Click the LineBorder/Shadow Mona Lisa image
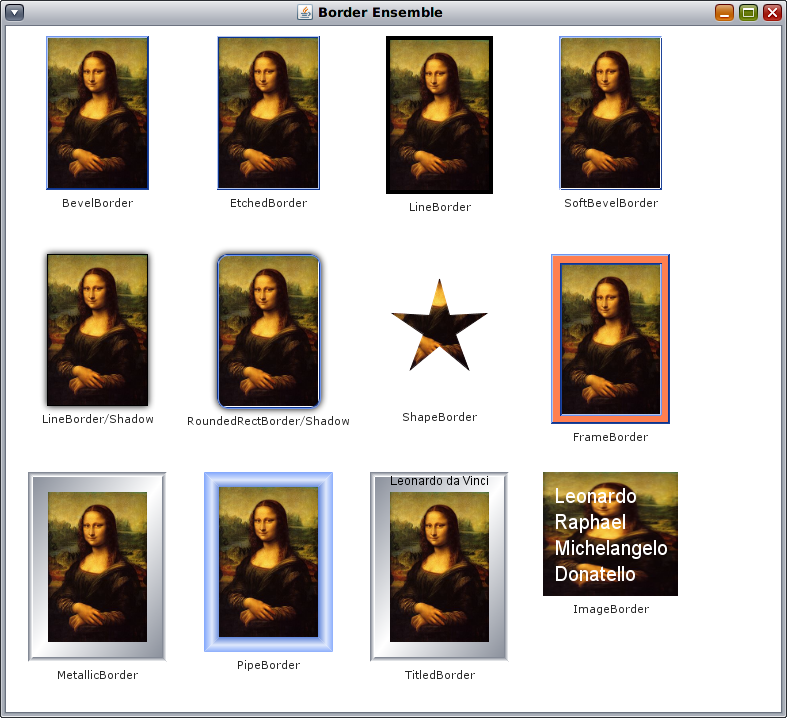The width and height of the screenshot is (787, 718). [x=97, y=330]
